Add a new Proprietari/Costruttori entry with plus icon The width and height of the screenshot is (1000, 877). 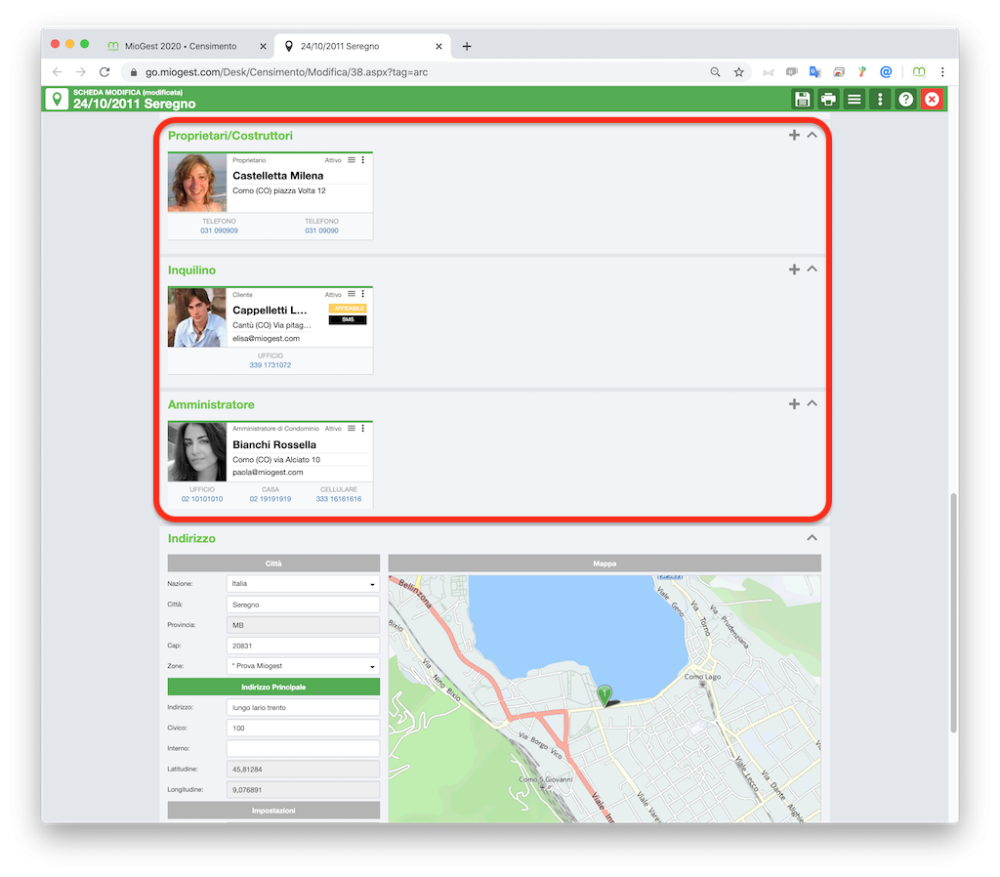point(794,135)
